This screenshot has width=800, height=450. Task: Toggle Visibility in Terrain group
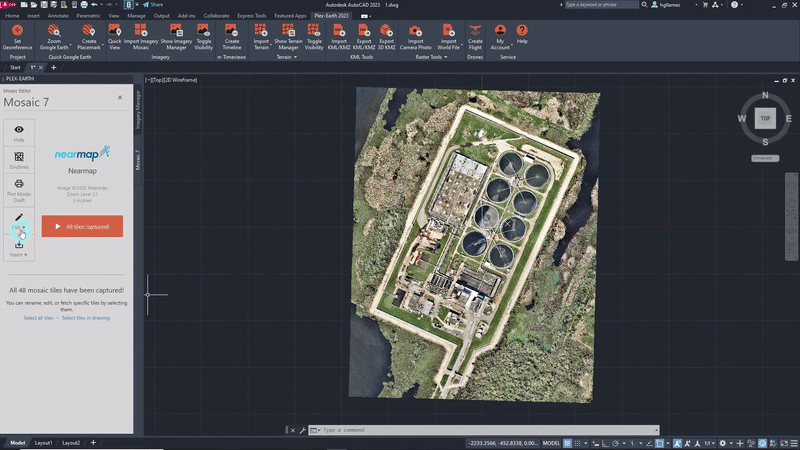coord(314,37)
